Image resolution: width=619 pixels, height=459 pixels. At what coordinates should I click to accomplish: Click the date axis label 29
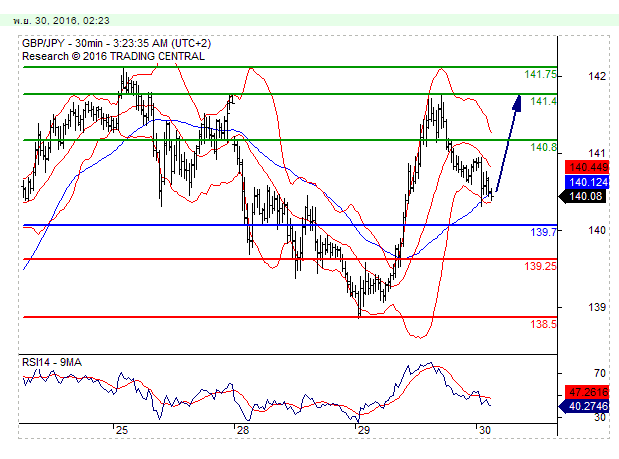tap(364, 430)
